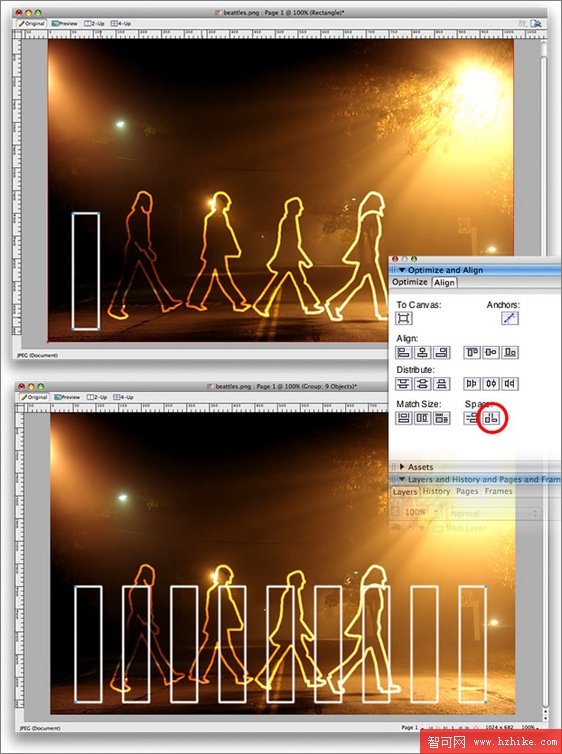Toggle the To Canvas alignment button
The width and height of the screenshot is (562, 754).
[x=403, y=318]
